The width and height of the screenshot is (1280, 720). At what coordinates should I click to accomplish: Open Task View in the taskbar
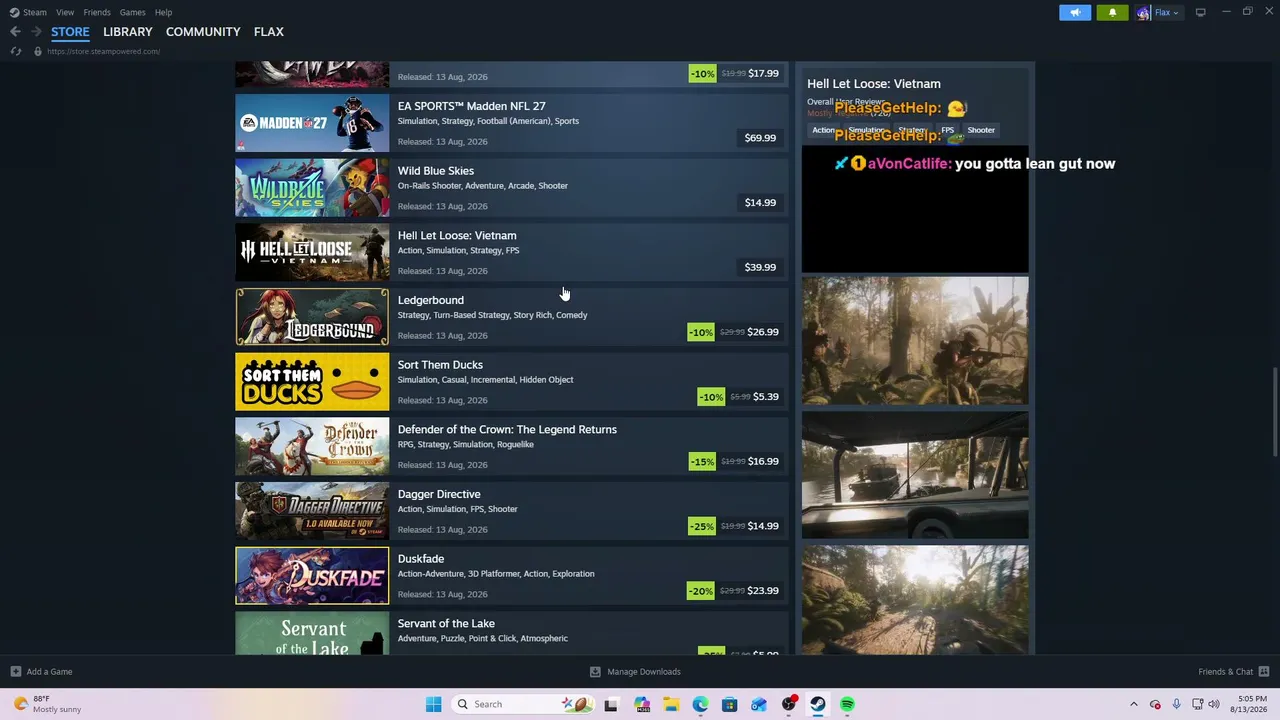click(611, 704)
